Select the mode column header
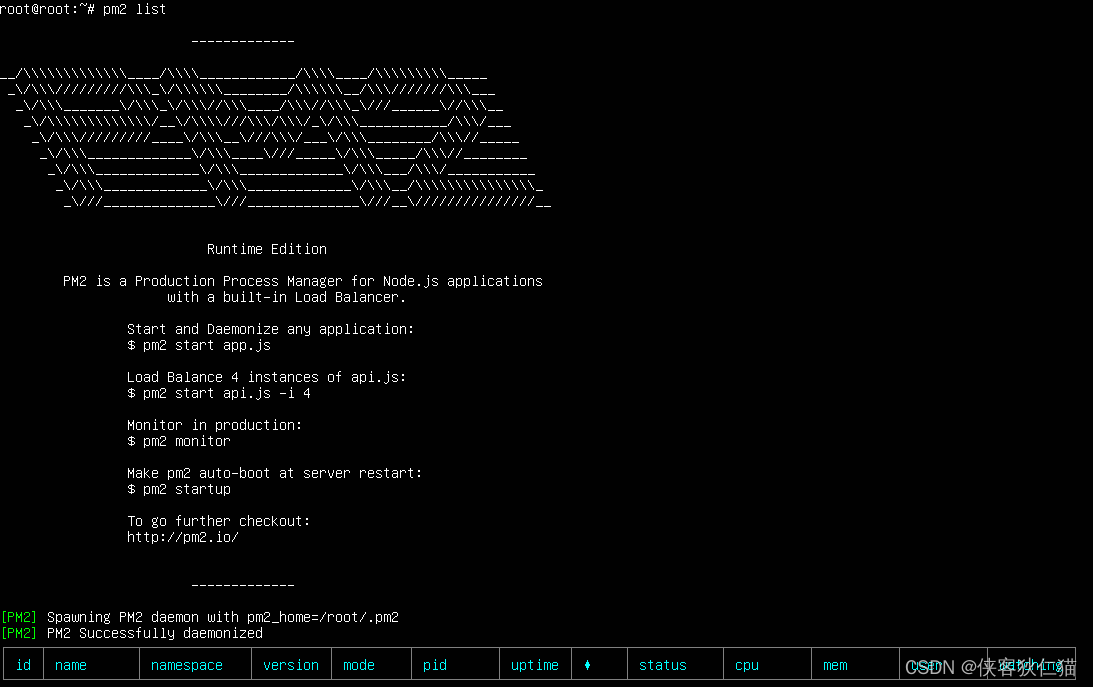 [358, 664]
